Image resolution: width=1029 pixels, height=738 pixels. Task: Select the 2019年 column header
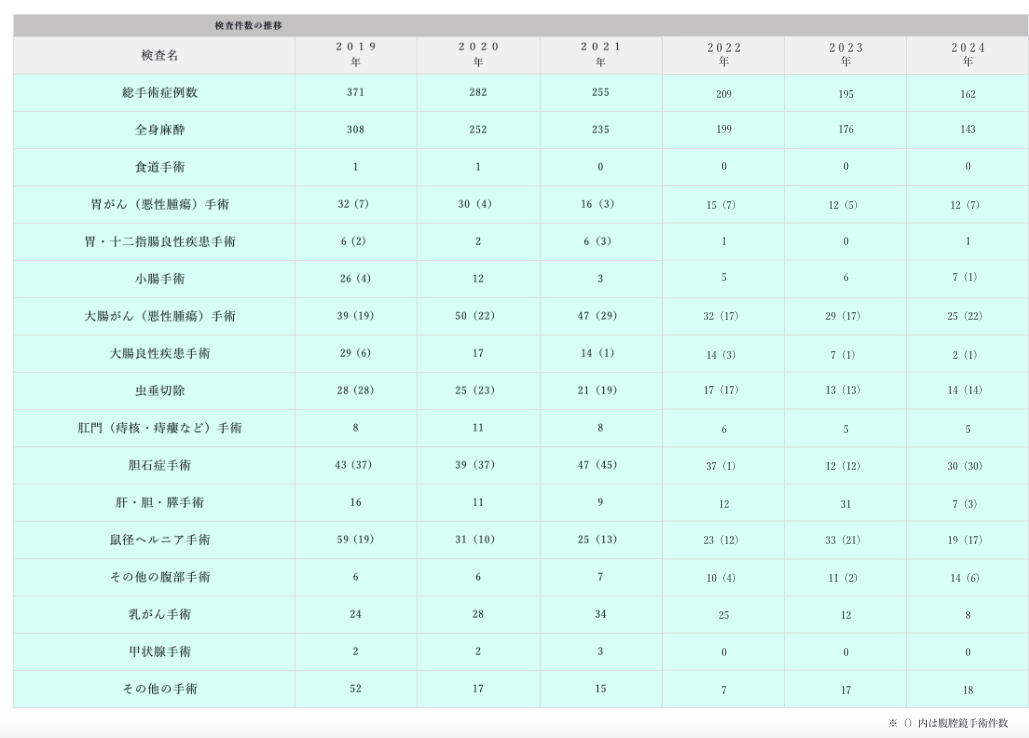(x=356, y=54)
